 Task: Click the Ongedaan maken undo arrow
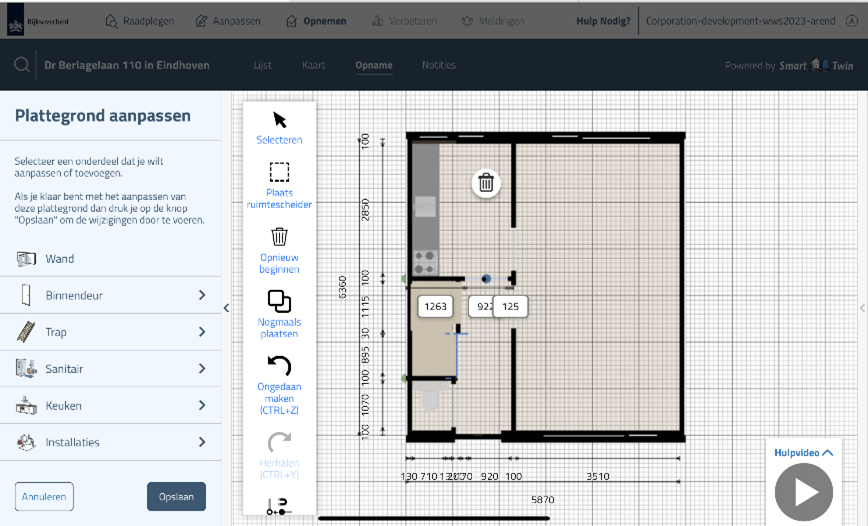coord(279,365)
